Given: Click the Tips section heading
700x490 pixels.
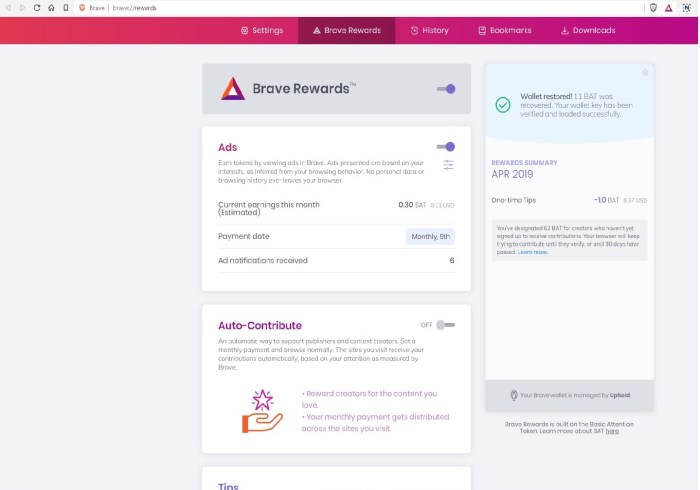Looking at the screenshot, I should 228,486.
